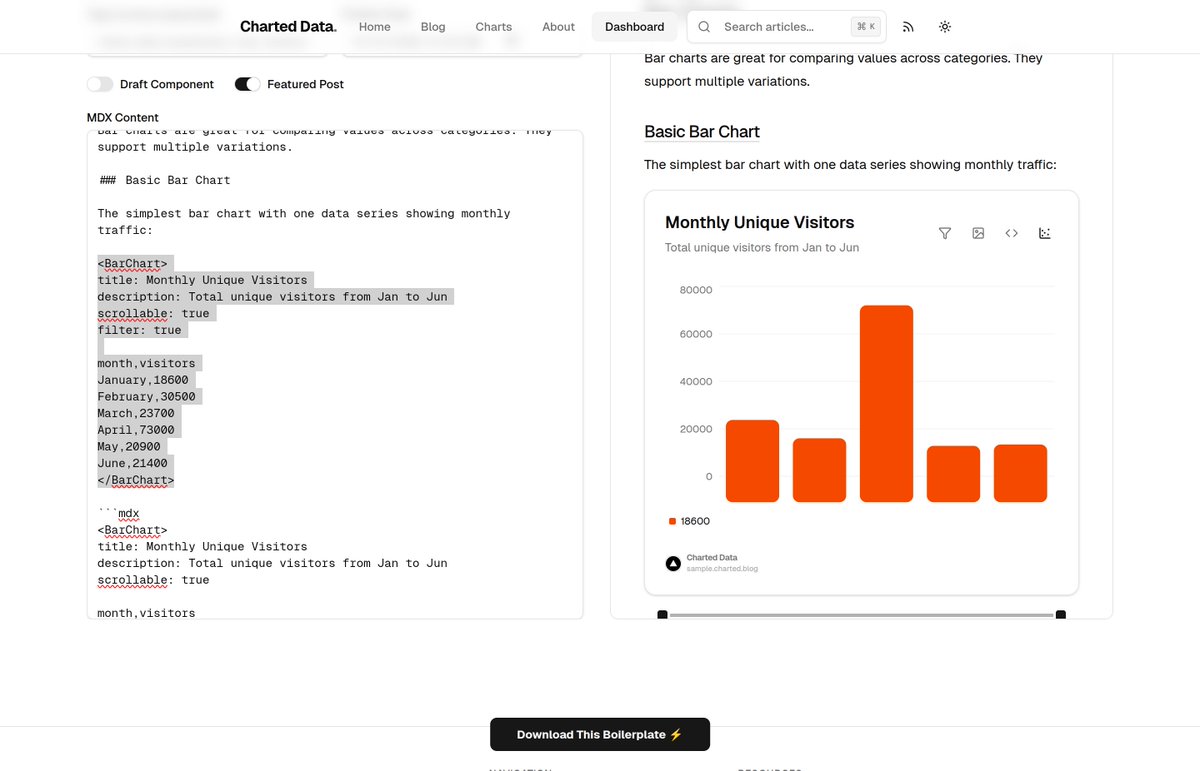Screen dimensions: 1200x771
Task: Select the Dashboard tab
Action: point(635,27)
